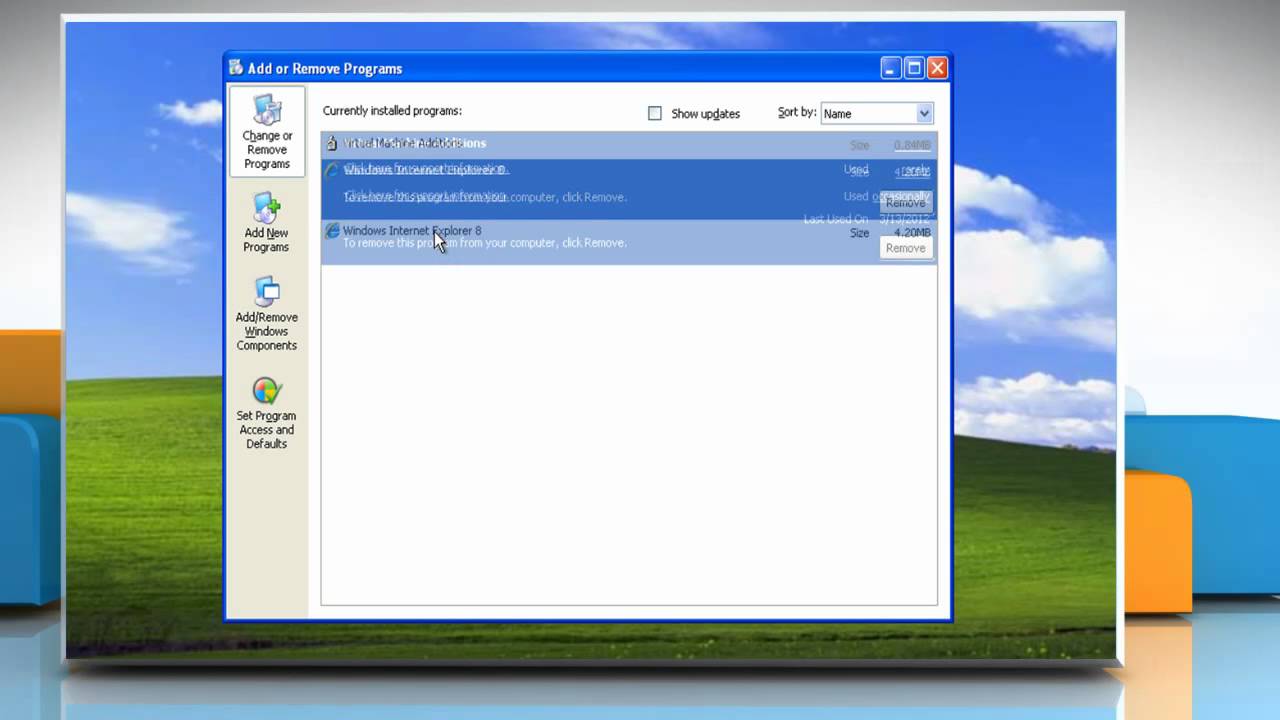
Task: Minimize the Add or Remove Programs window
Action: (x=891, y=68)
